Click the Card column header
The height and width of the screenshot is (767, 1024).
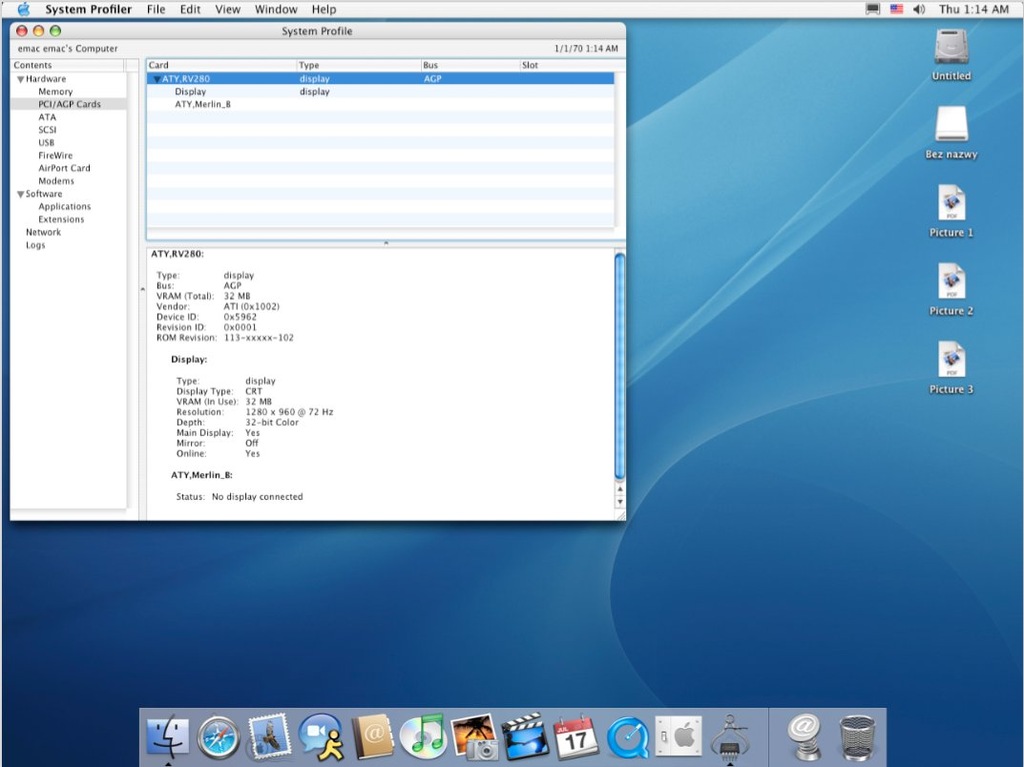coord(221,65)
